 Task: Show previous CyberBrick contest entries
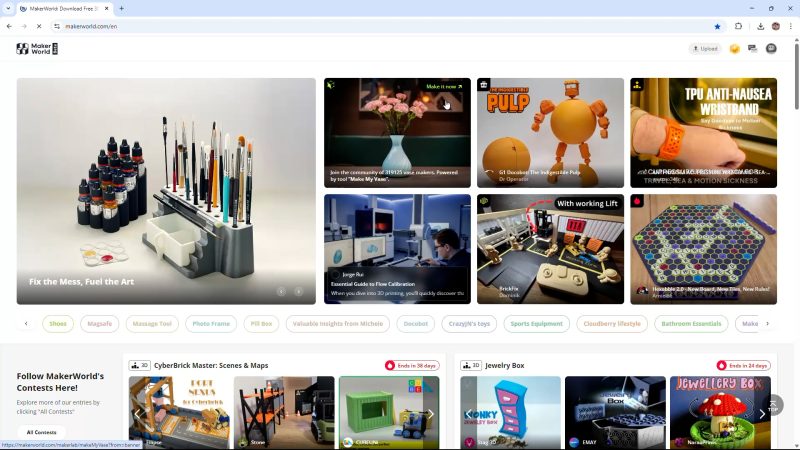(137, 414)
